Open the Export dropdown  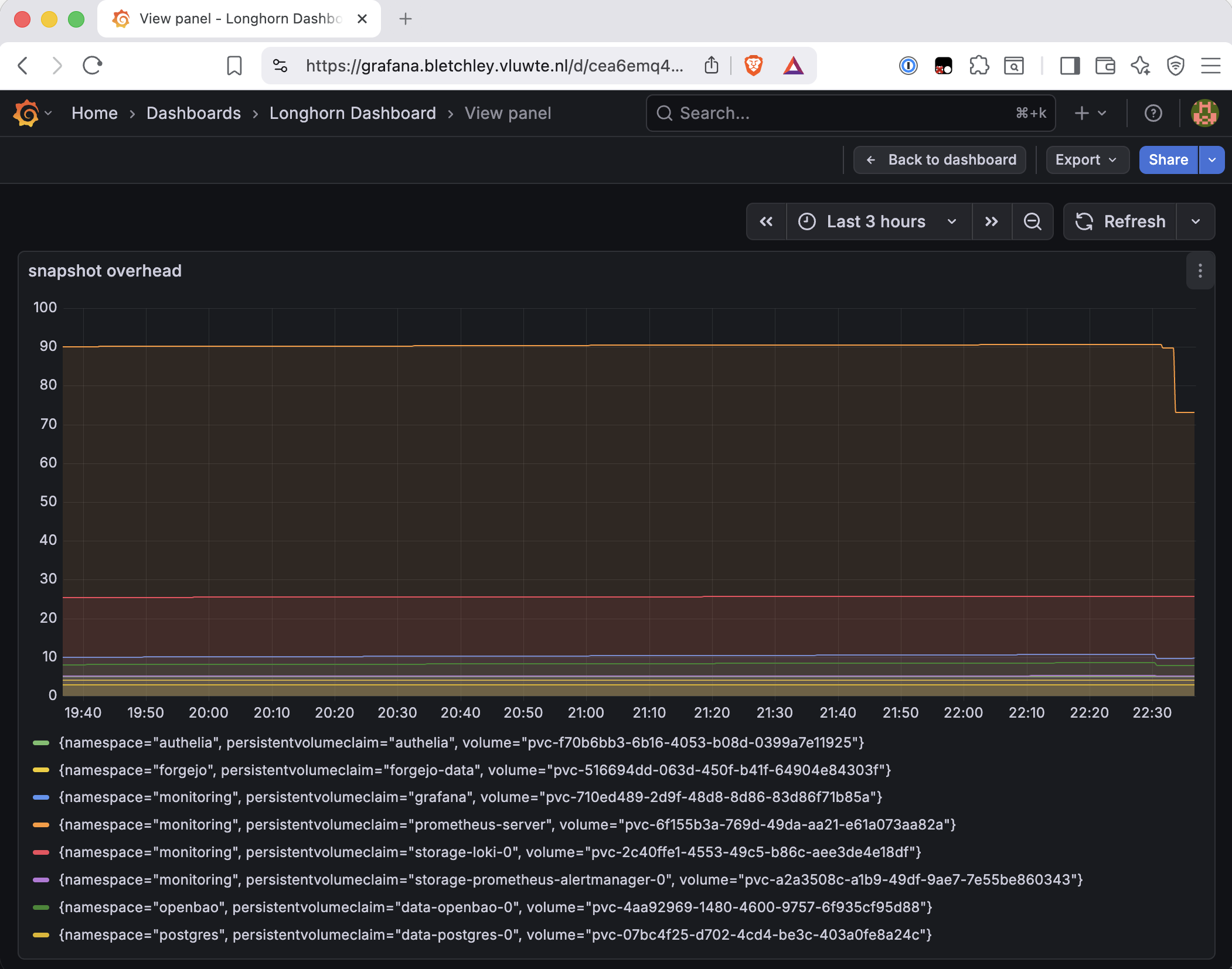(1087, 160)
